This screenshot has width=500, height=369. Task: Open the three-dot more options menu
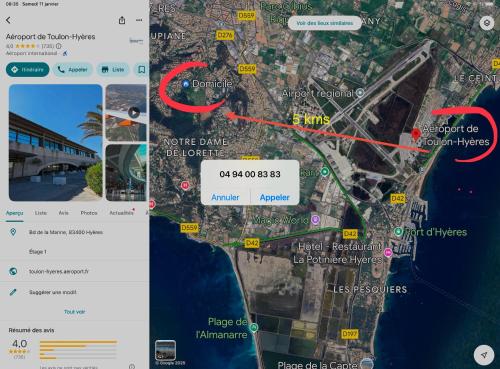(x=139, y=20)
